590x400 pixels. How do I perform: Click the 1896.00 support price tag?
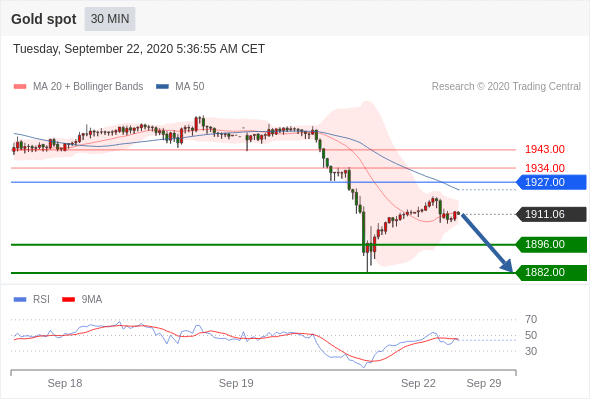tap(551, 245)
